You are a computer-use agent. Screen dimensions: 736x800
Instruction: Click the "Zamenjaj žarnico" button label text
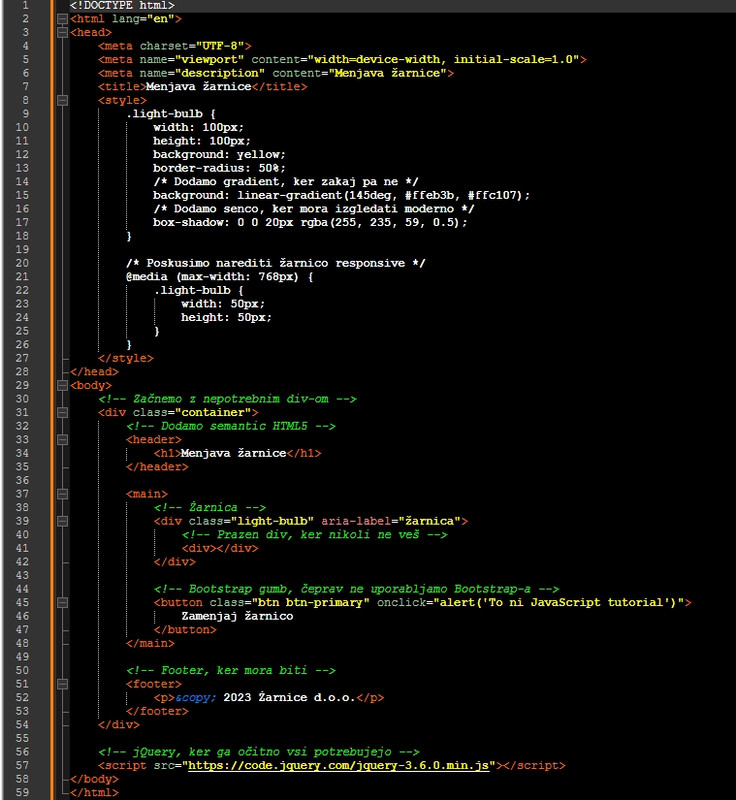click(237, 616)
